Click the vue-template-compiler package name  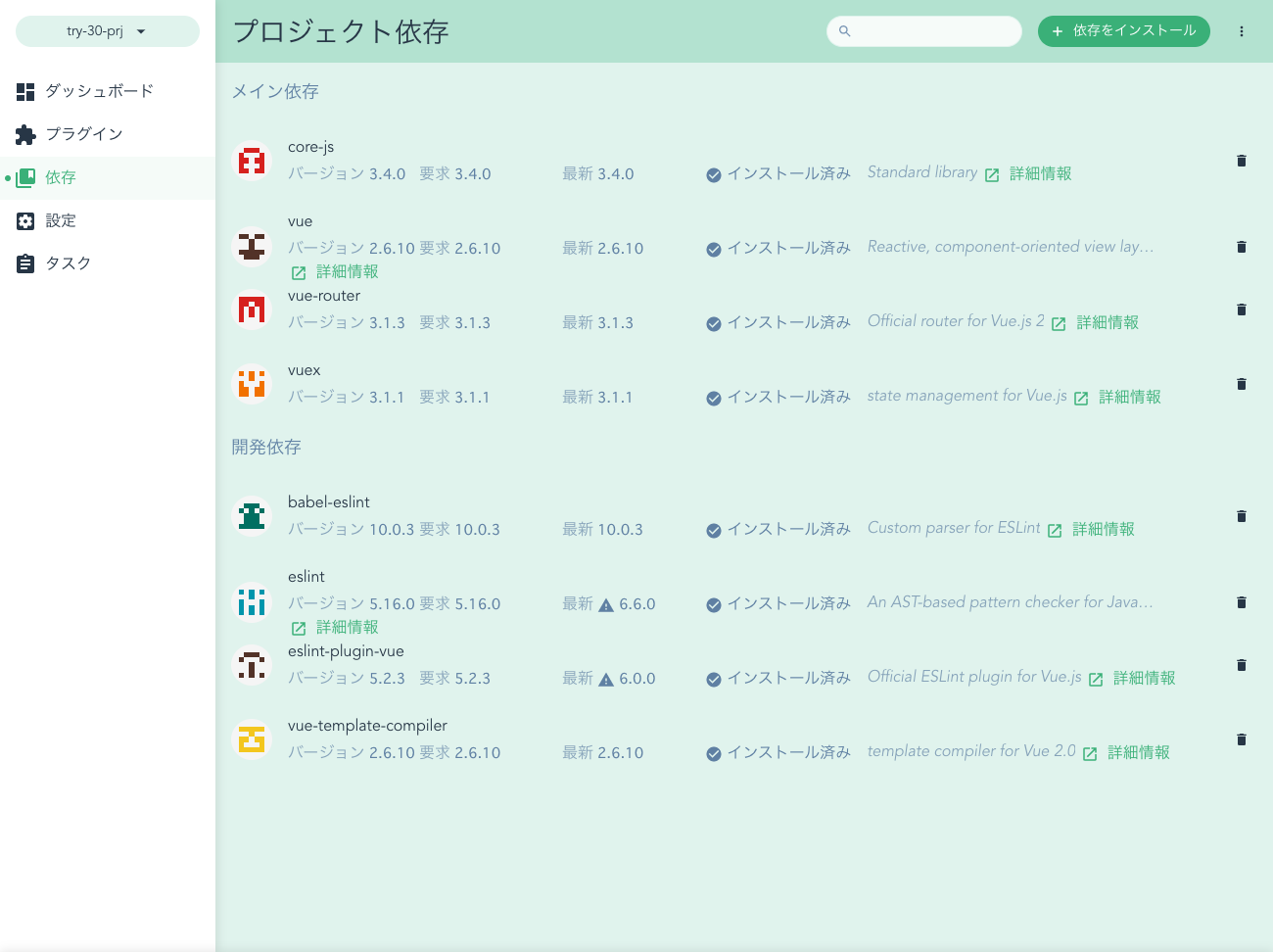coord(367,726)
